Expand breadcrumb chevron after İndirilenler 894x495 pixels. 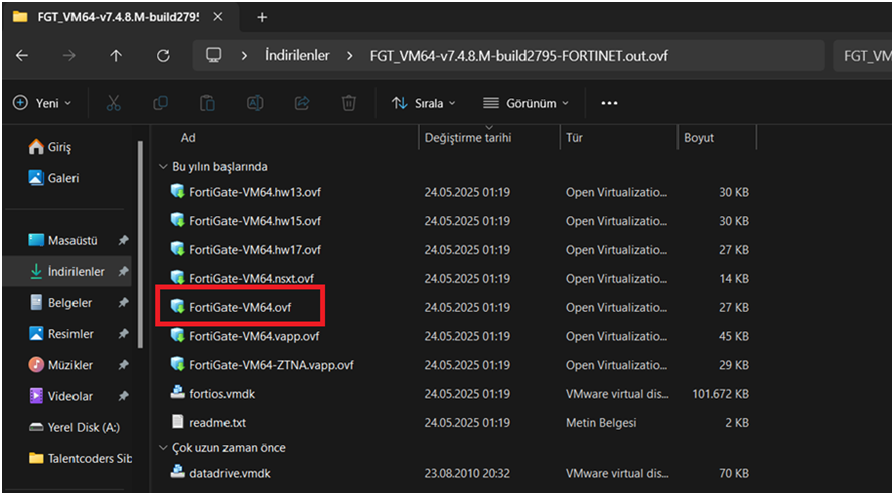(x=349, y=56)
